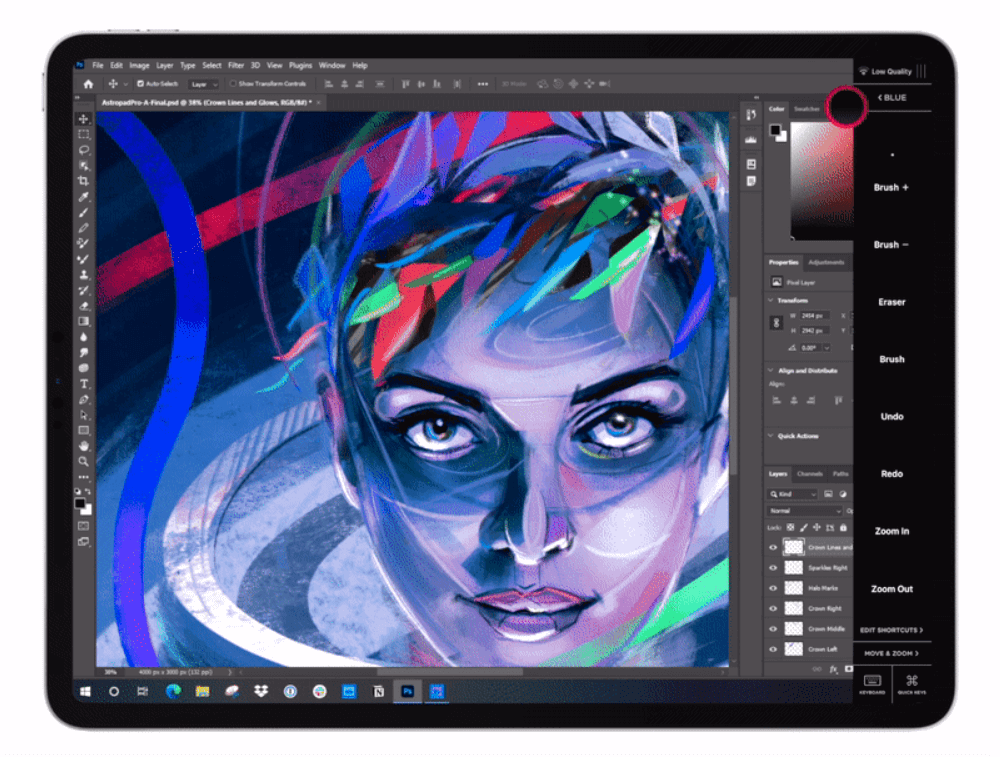Click the Color panel foreground swatch
The width and height of the screenshot is (1000, 757).
click(x=775, y=130)
